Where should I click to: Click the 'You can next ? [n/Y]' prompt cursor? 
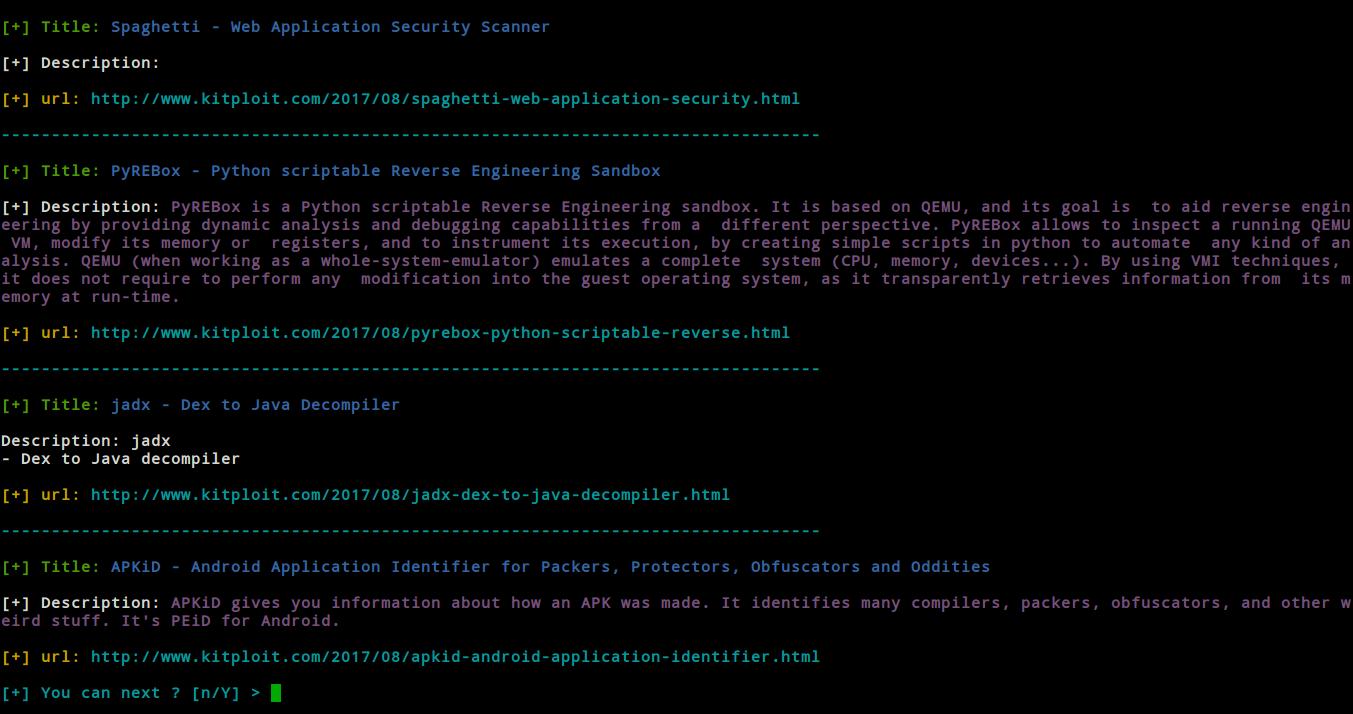(276, 692)
